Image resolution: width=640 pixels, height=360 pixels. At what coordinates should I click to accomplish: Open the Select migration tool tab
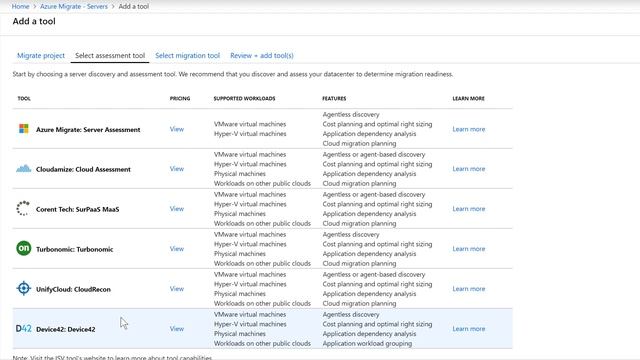187,56
